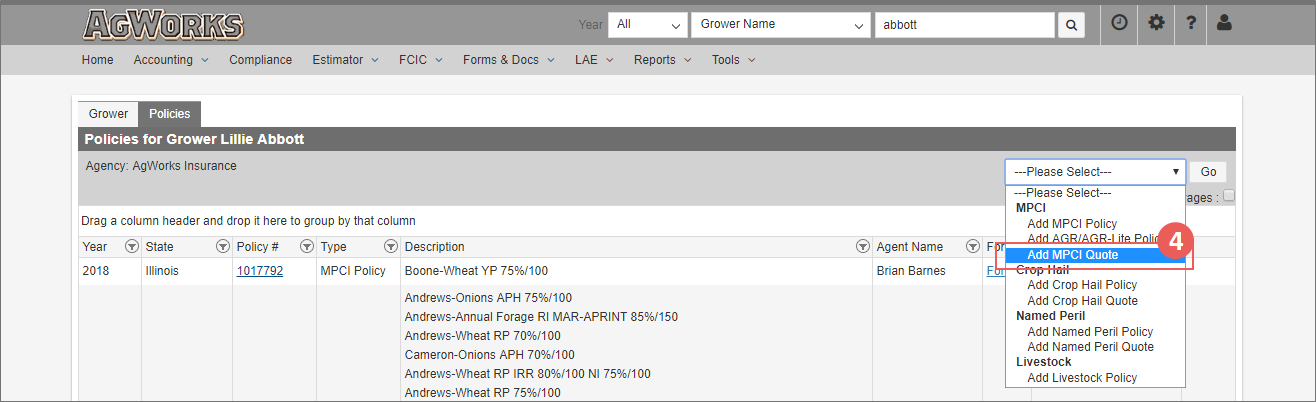Open filter icon on Agent Name column
This screenshot has height=402, width=1316.
[972, 247]
